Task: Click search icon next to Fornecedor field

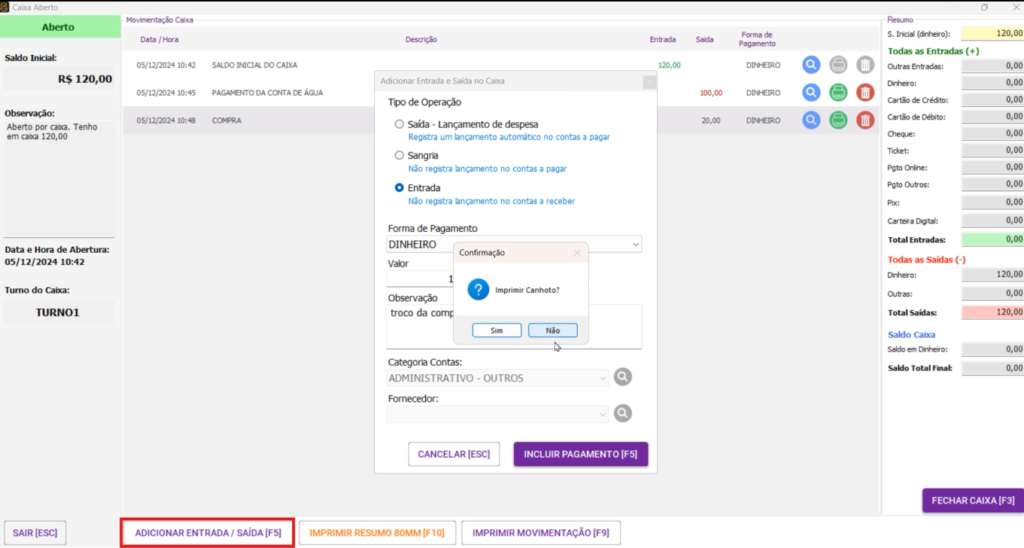Action: click(x=623, y=413)
